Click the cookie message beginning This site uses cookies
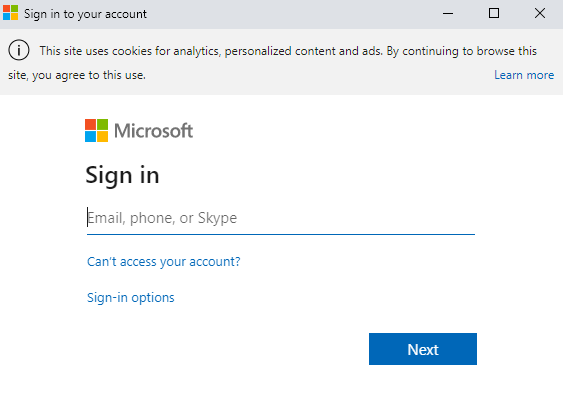This screenshot has width=563, height=398. [x=288, y=51]
